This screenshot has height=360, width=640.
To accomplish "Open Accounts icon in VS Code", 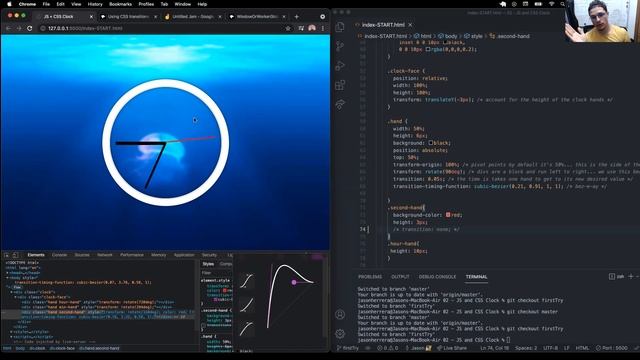I will coord(340,314).
